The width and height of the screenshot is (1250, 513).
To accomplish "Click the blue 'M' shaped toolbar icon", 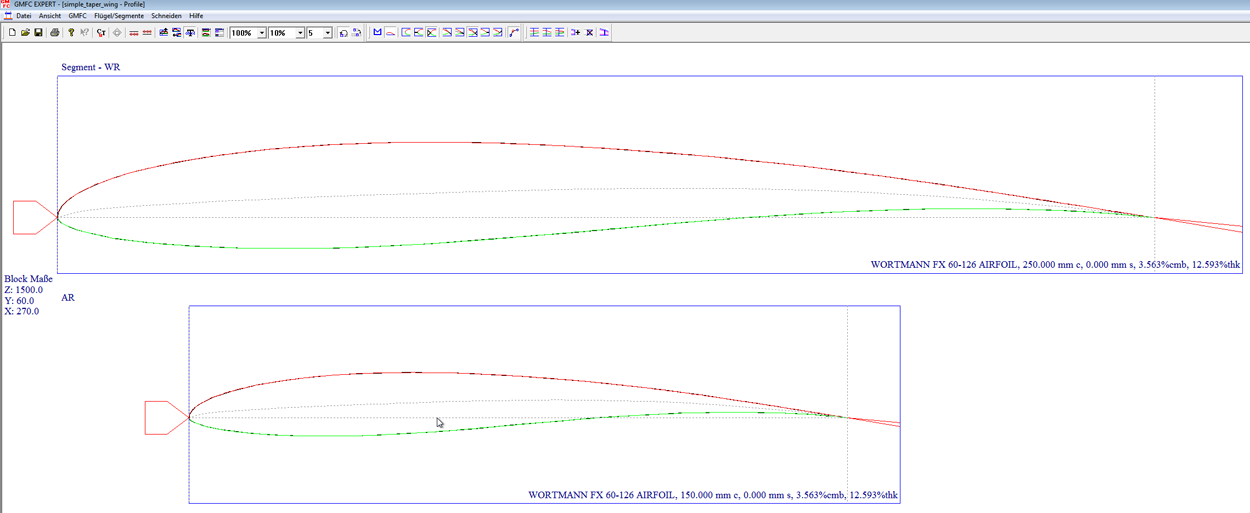I will pyautogui.click(x=377, y=33).
